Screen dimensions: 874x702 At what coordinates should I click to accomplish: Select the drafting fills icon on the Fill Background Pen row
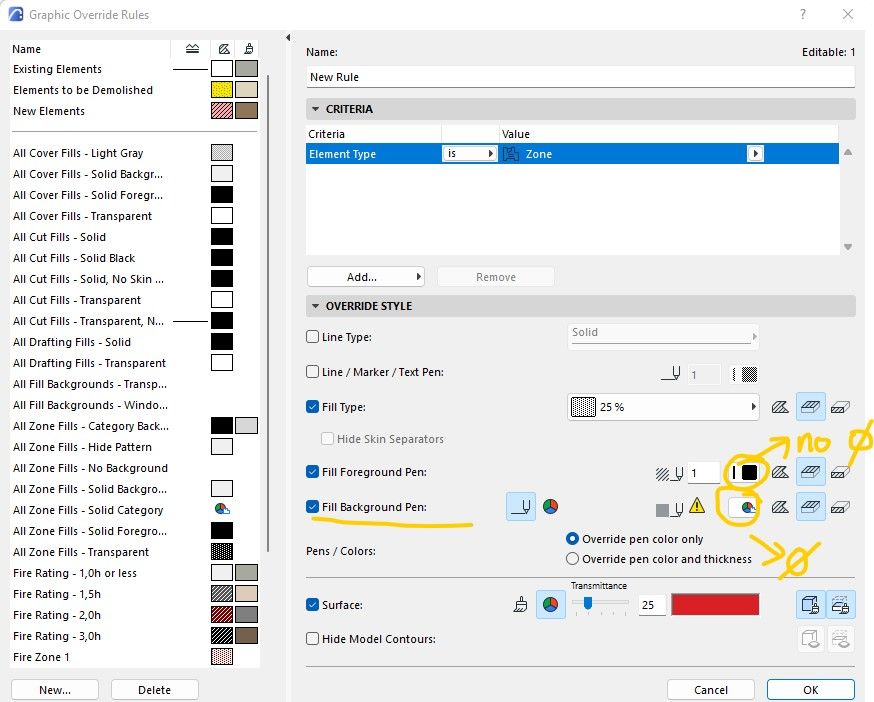tap(780, 507)
